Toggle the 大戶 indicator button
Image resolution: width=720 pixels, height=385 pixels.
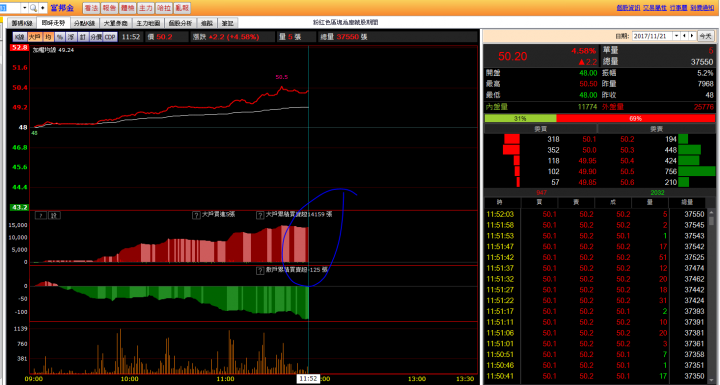[34, 37]
